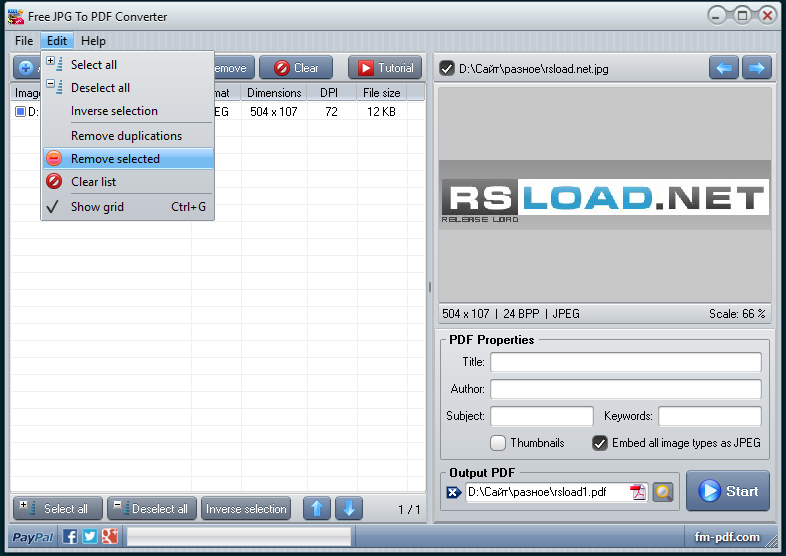This screenshot has height=556, width=786.
Task: Open the File menu
Action: [x=24, y=41]
